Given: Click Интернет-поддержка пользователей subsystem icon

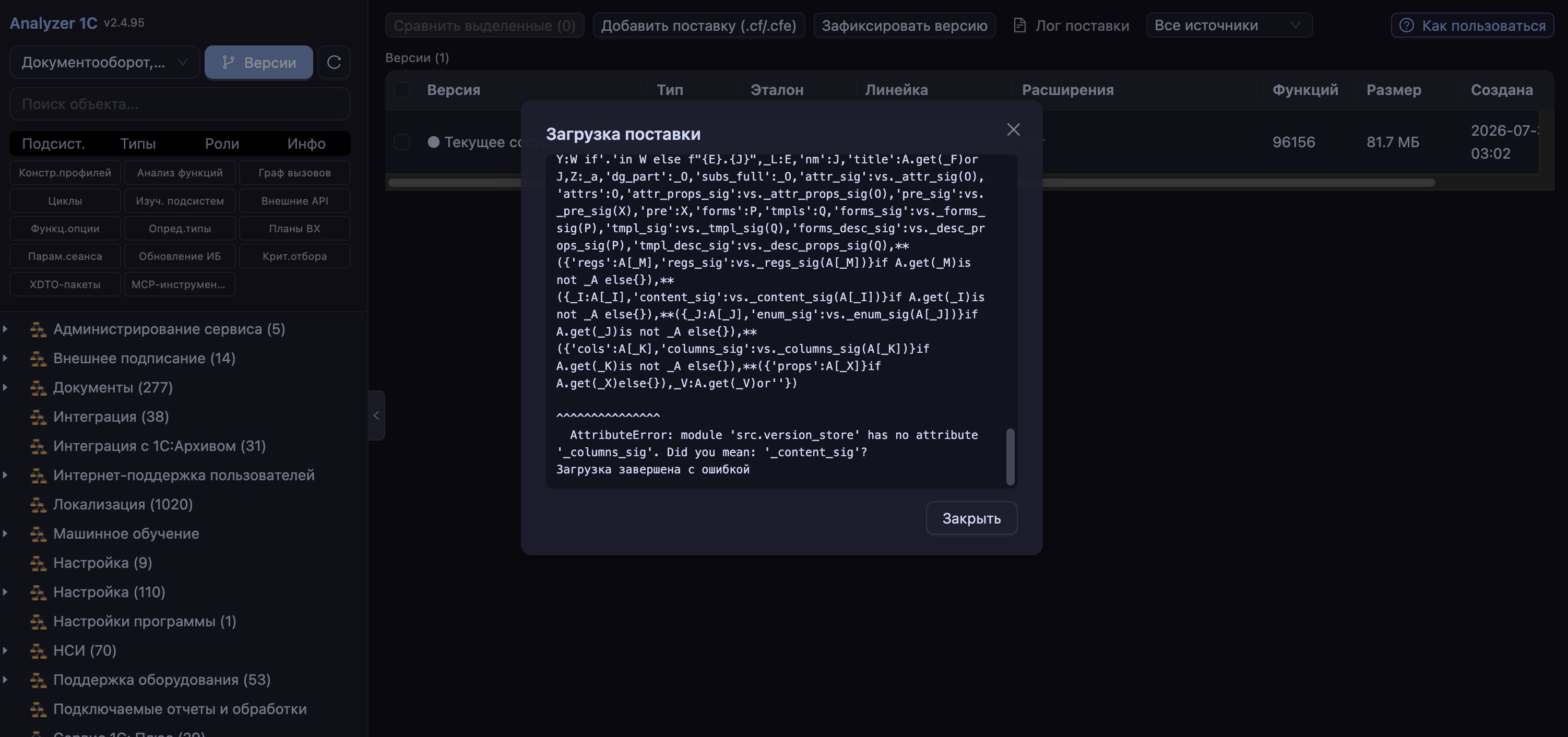Looking at the screenshot, I should point(38,476).
